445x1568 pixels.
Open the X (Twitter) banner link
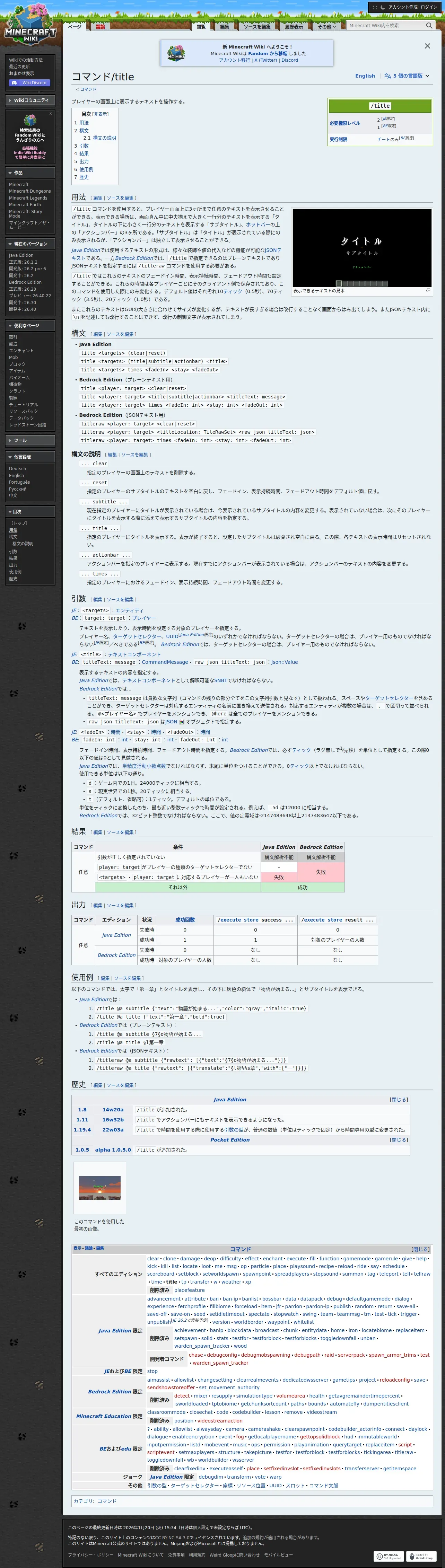coord(265,60)
